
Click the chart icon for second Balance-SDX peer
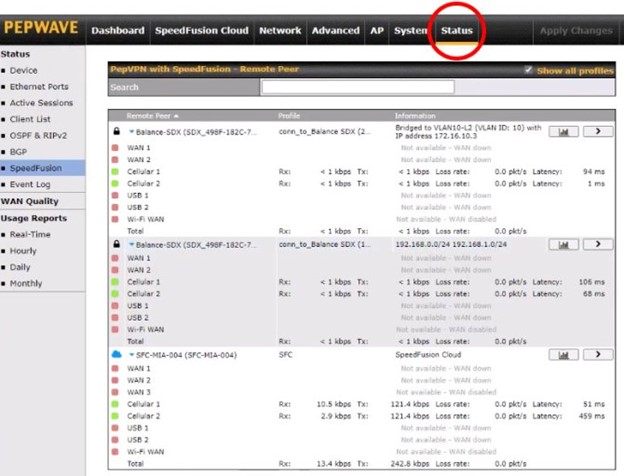[563, 244]
